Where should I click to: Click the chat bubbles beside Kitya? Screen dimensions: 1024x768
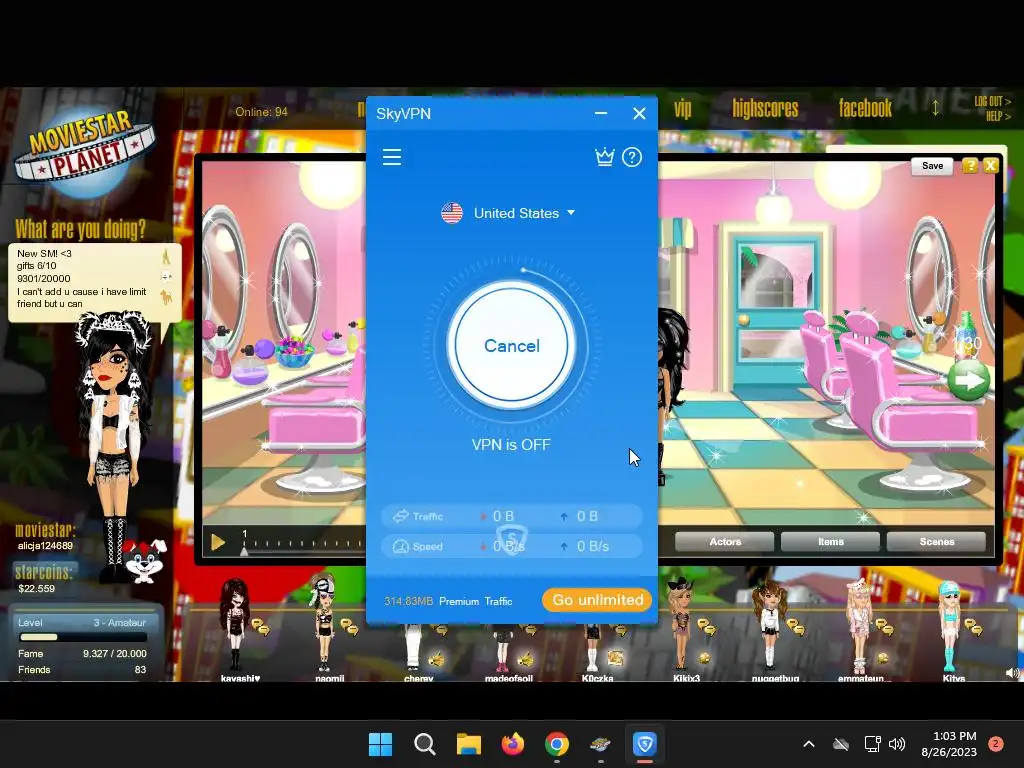(974, 627)
